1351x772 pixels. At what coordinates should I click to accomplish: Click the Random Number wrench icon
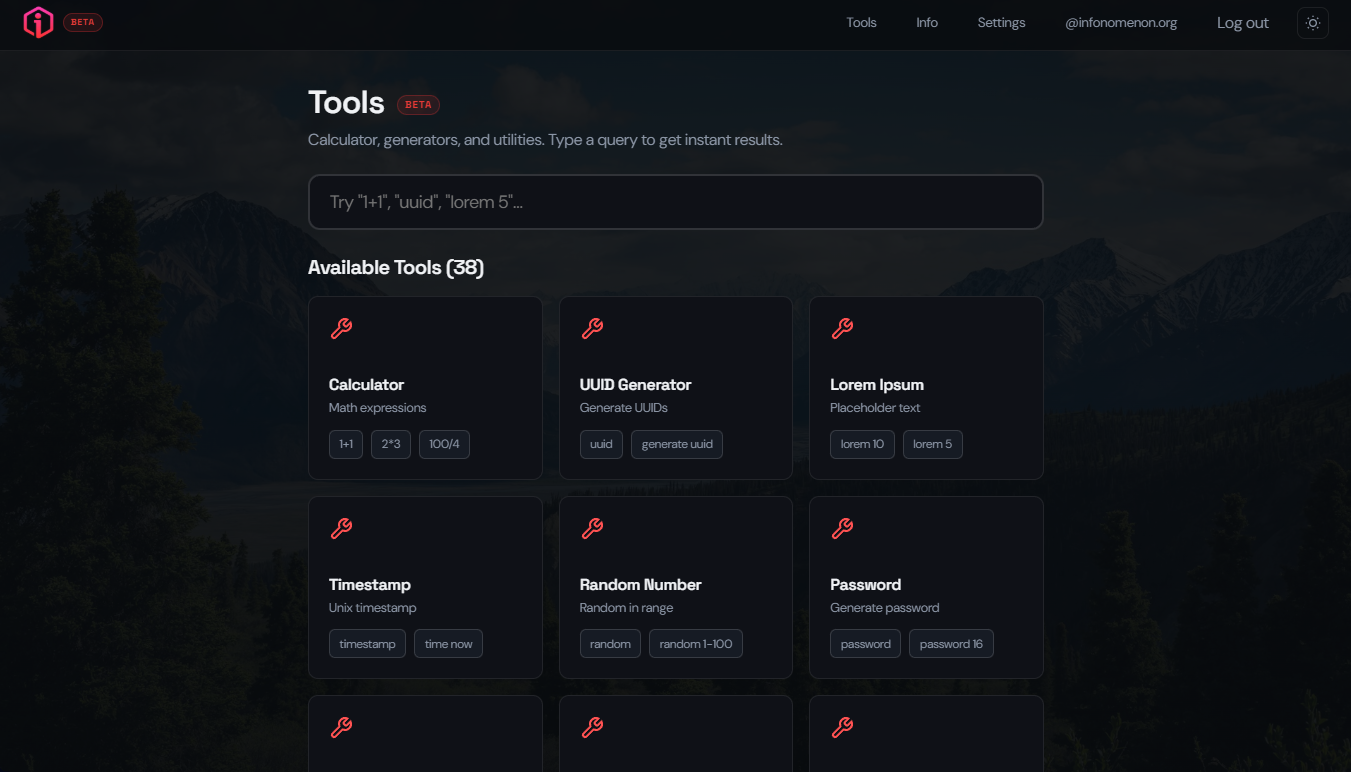click(x=592, y=528)
